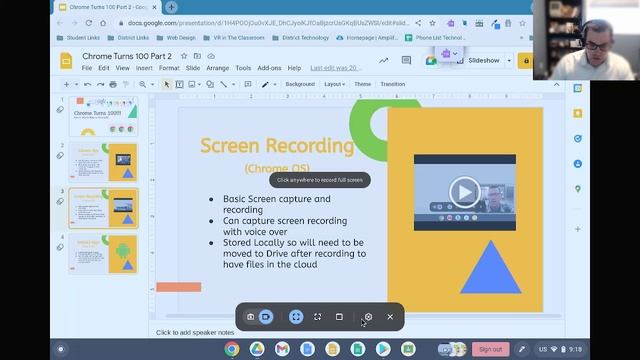Open the Edit menu
640x360 pixels.
pyautogui.click(x=104, y=68)
